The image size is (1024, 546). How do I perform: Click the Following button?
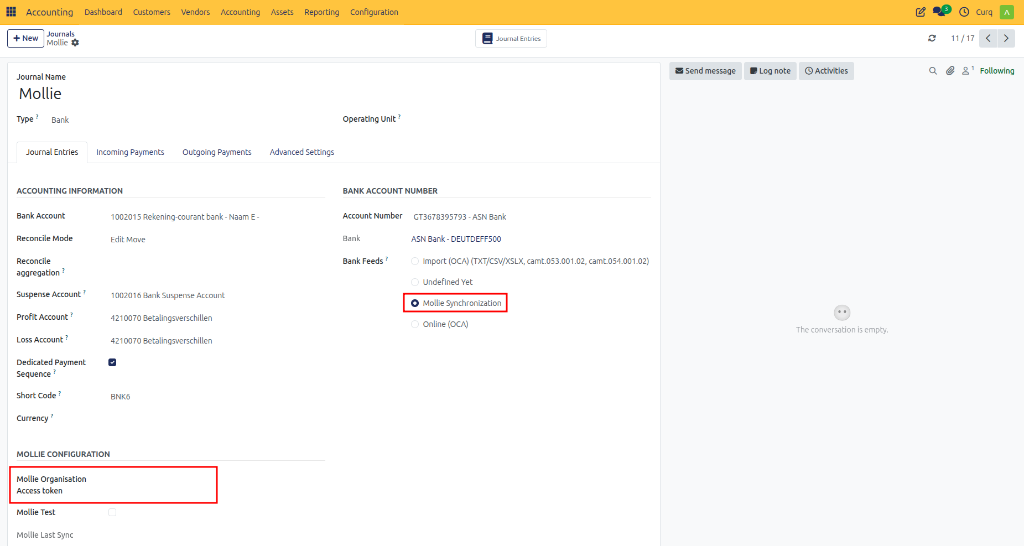pyautogui.click(x=997, y=71)
